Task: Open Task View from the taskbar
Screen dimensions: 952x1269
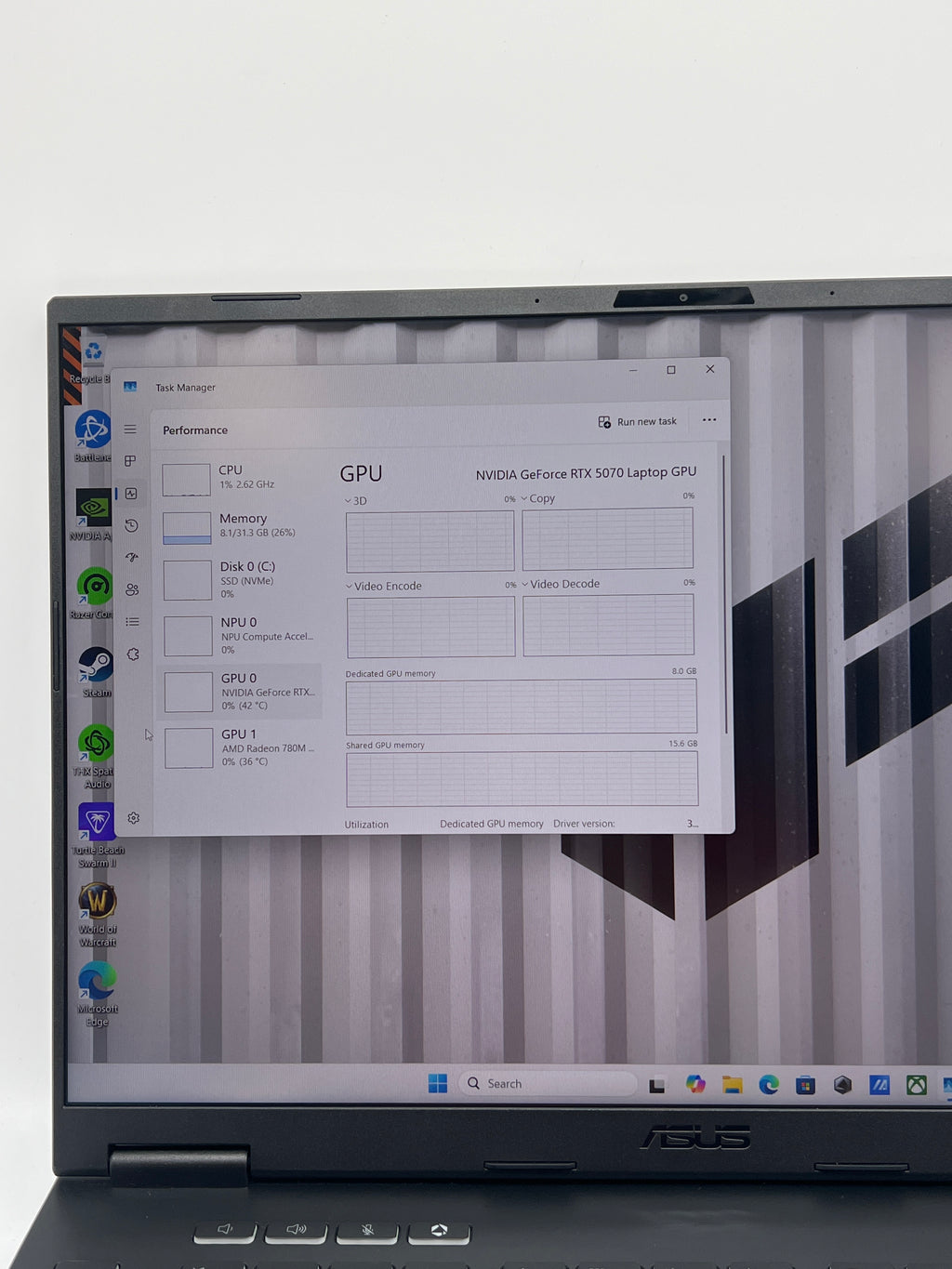Action: coord(657,1085)
